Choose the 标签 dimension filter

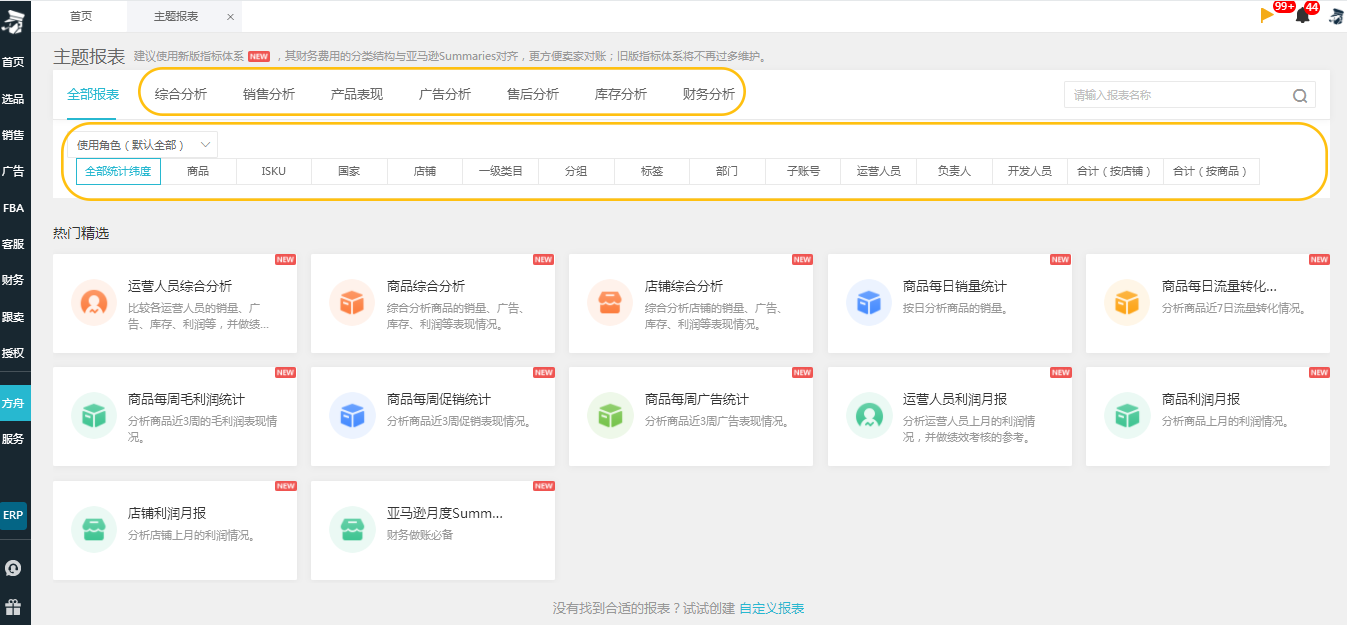point(652,171)
